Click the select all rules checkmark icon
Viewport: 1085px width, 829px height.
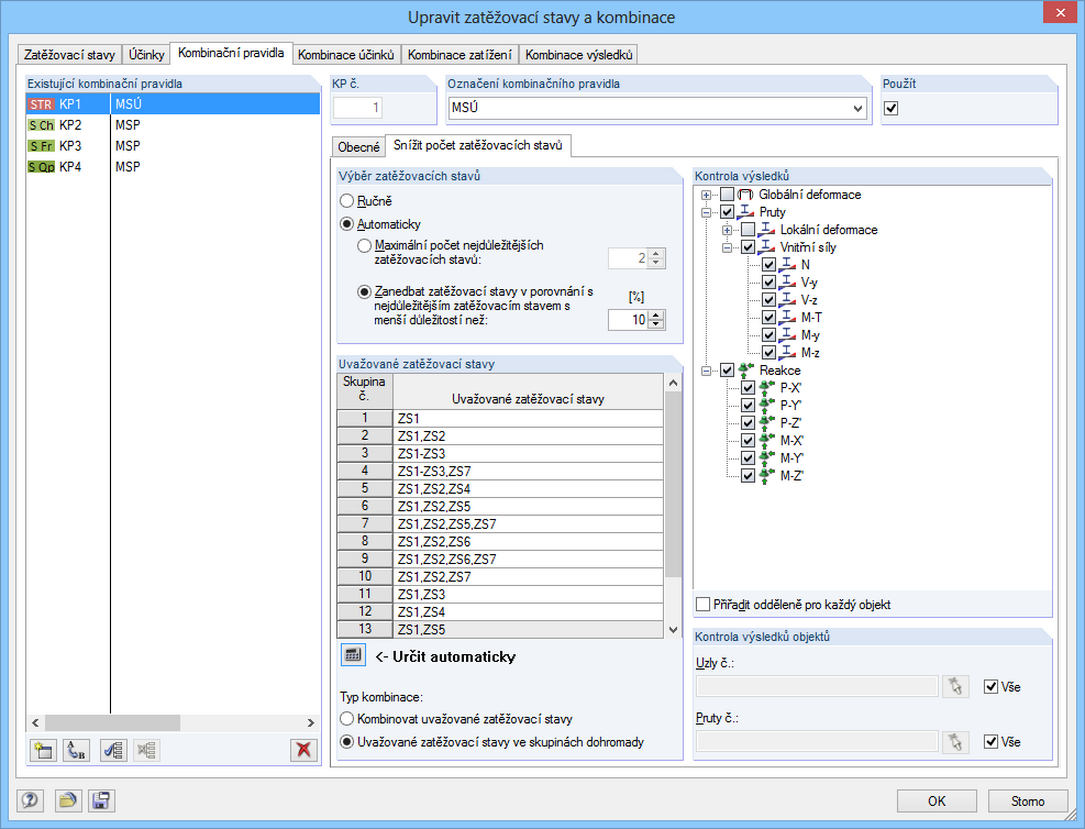coord(113,750)
